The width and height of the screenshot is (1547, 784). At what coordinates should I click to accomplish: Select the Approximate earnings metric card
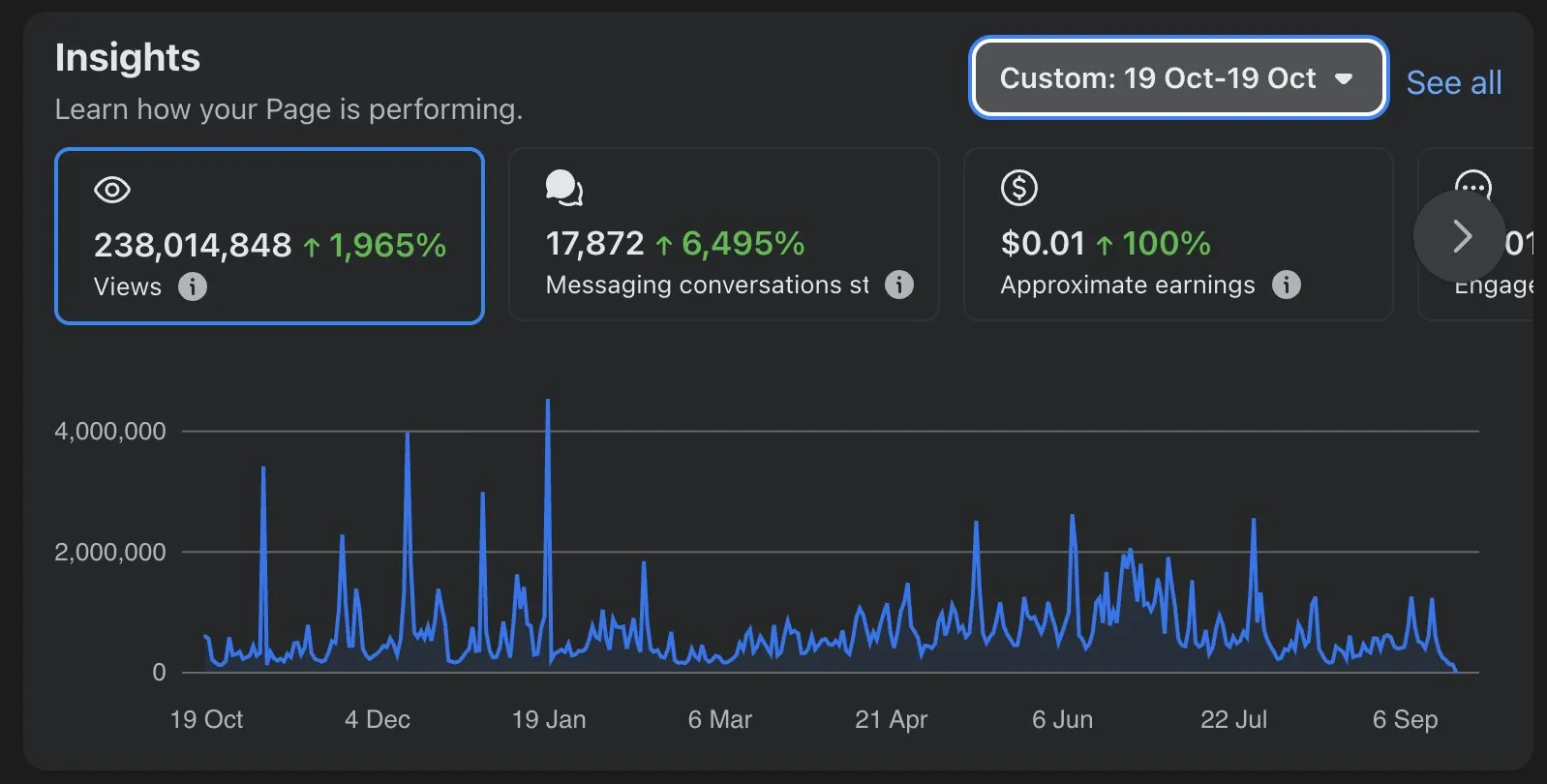coord(1178,234)
